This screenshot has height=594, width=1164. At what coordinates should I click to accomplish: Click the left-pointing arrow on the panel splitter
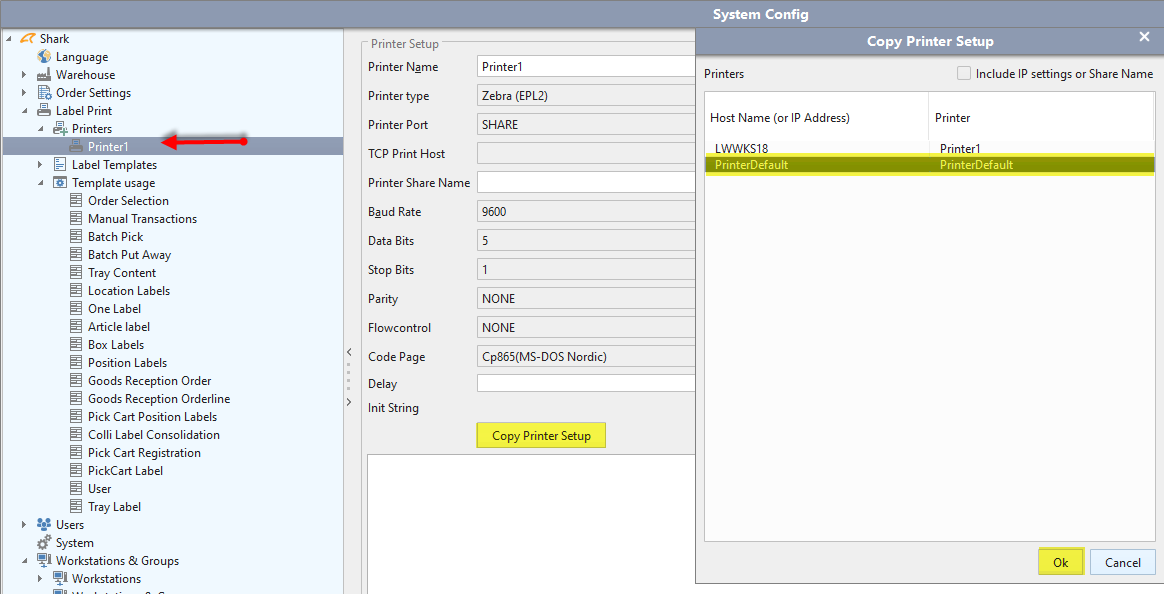[349, 352]
